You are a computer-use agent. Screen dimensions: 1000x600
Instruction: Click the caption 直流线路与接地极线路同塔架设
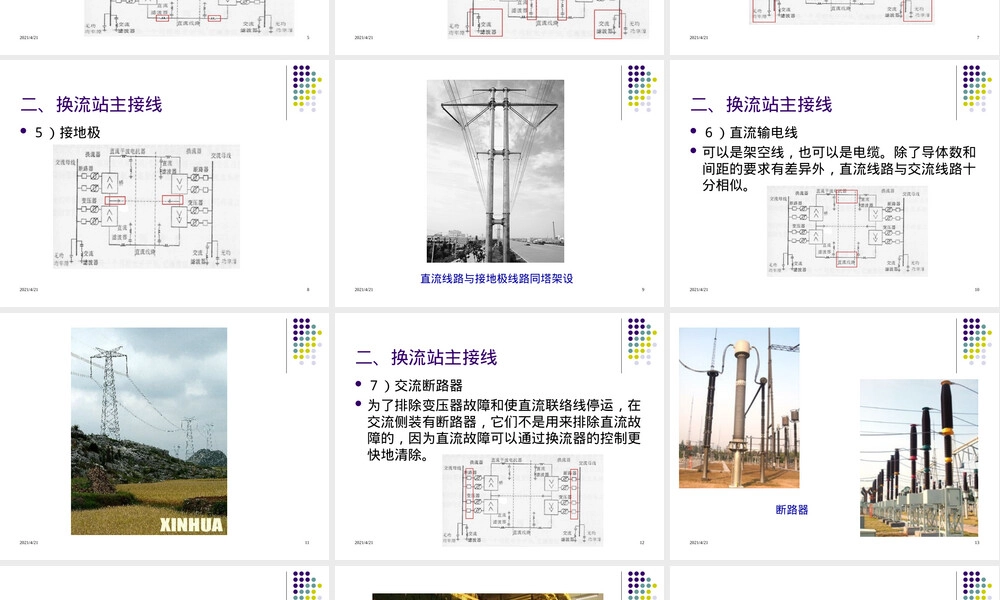coord(496,279)
